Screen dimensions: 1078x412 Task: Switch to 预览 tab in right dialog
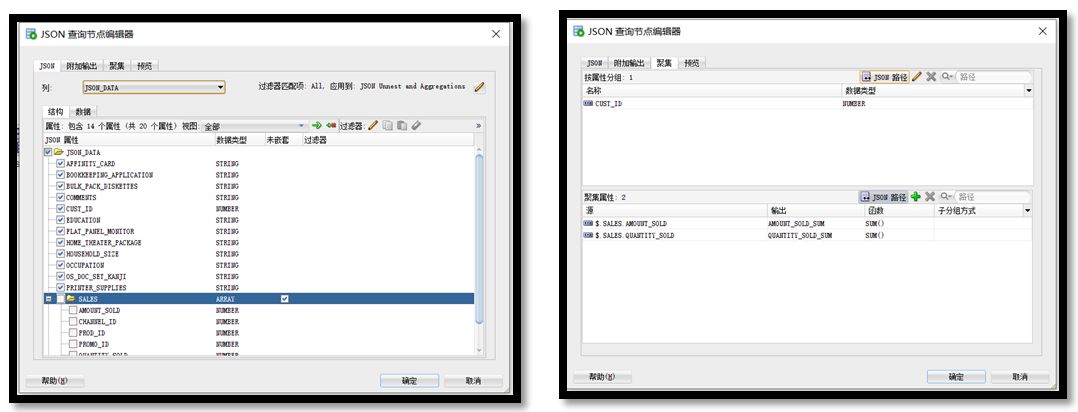692,63
